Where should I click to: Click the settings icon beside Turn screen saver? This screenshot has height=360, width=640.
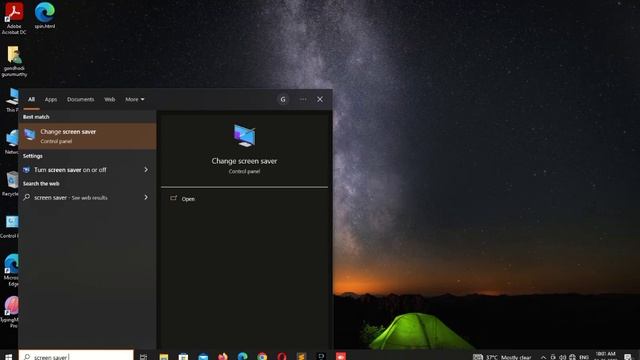tap(27, 169)
